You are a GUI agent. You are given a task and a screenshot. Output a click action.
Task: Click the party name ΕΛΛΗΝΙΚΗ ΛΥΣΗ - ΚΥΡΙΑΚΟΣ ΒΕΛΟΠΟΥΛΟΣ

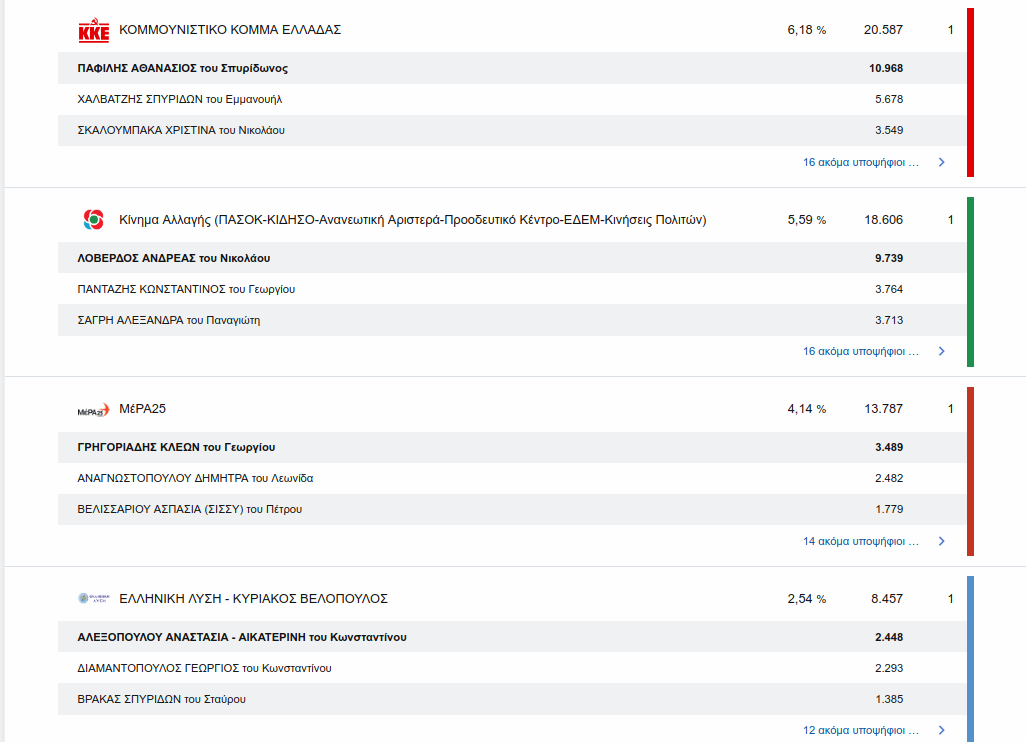click(x=253, y=599)
